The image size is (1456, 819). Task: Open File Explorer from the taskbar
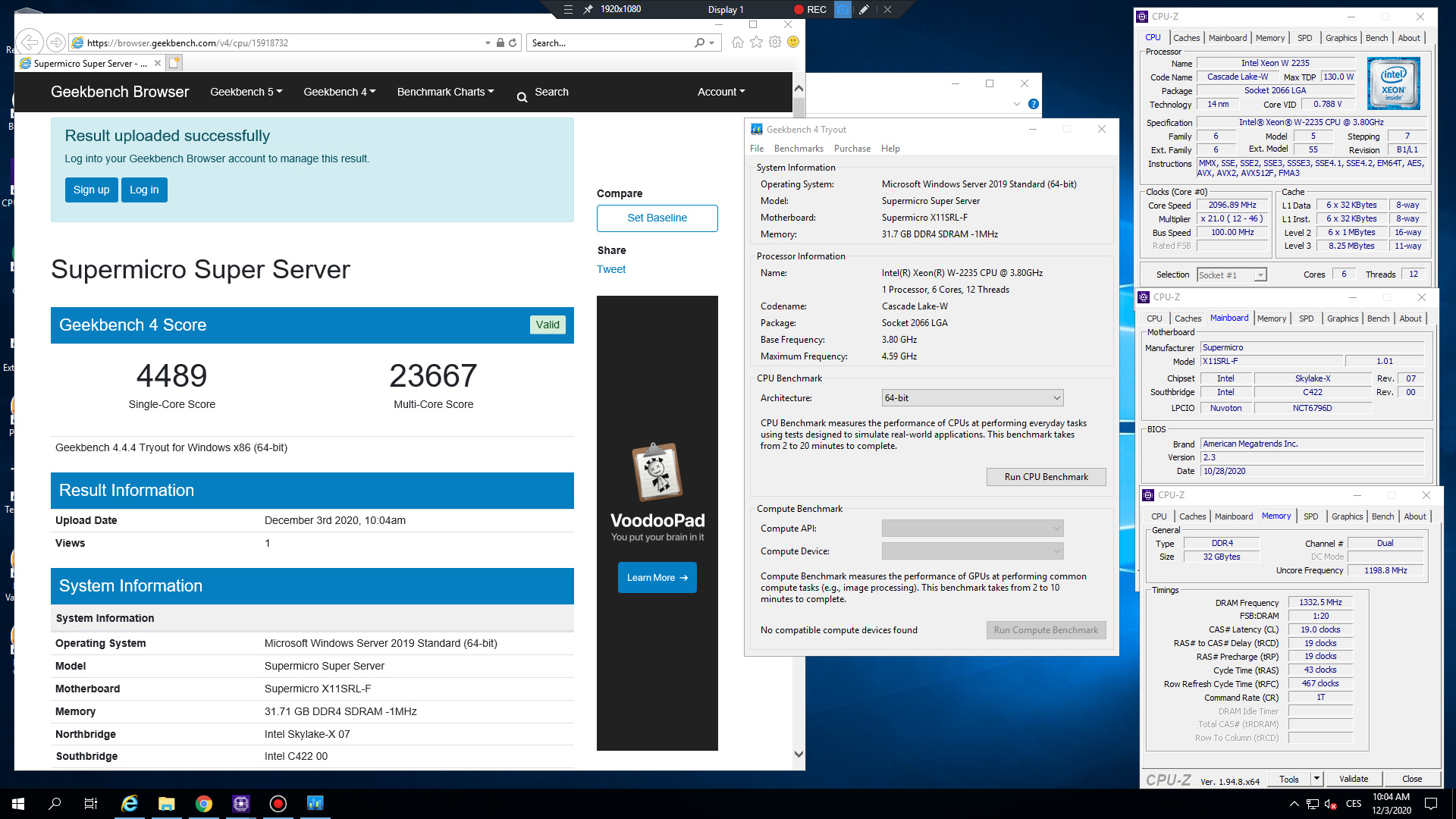coord(166,804)
